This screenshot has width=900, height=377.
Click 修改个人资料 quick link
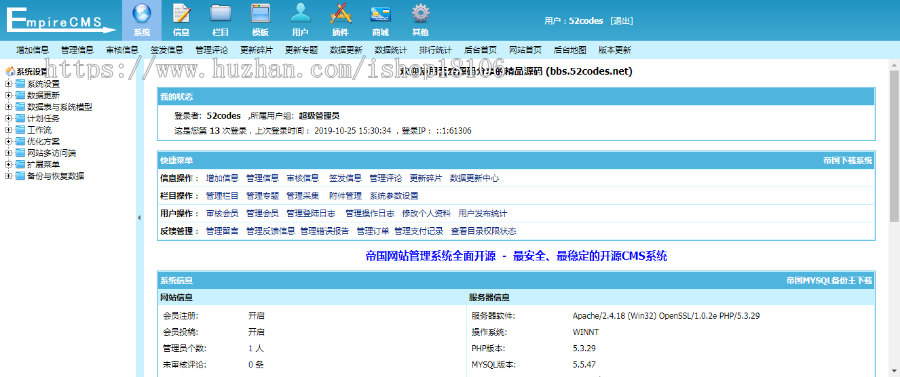tap(426, 213)
